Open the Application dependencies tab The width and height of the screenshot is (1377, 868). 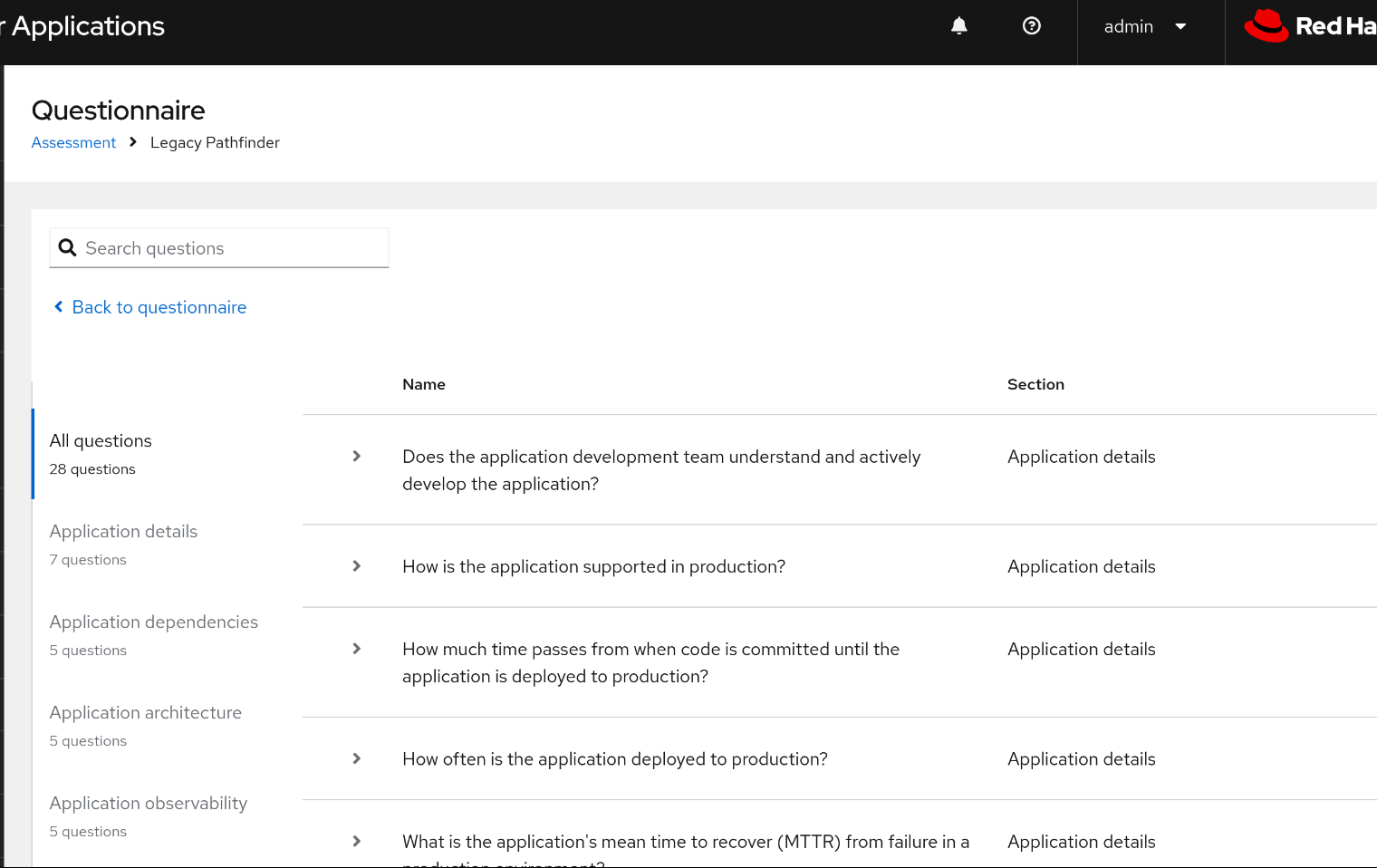coord(153,634)
